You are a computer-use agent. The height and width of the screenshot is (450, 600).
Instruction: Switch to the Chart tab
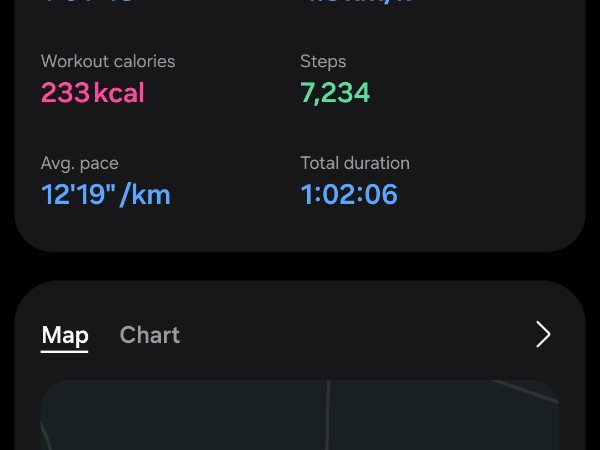149,335
